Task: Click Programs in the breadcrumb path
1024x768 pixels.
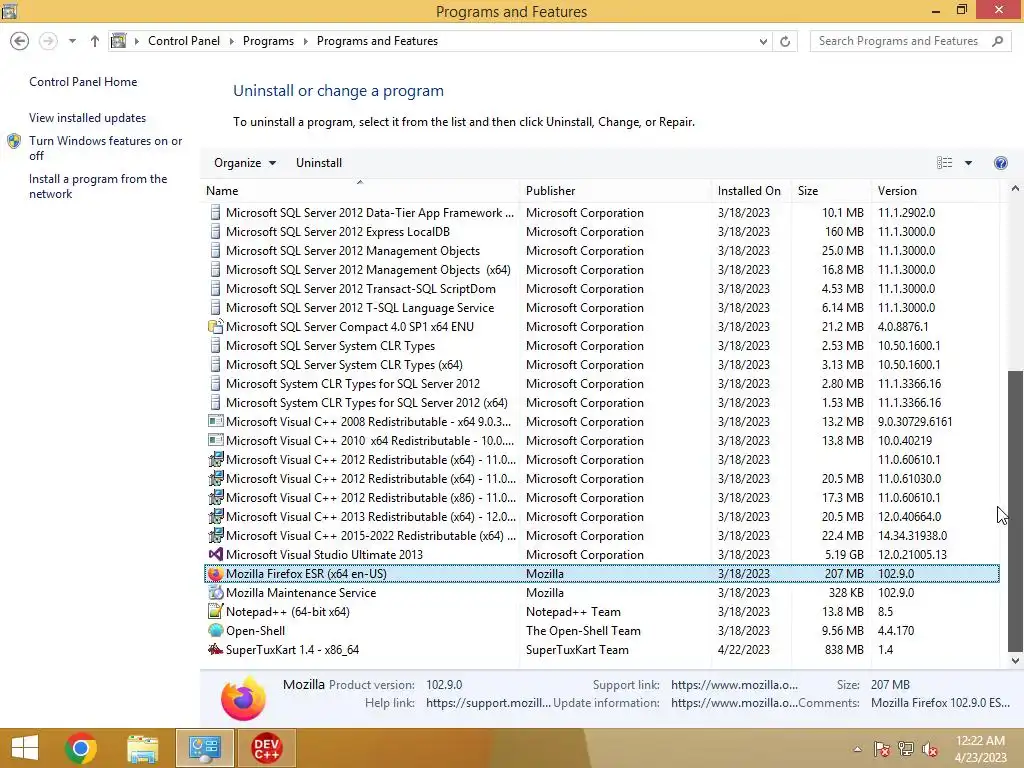Action: 268,41
